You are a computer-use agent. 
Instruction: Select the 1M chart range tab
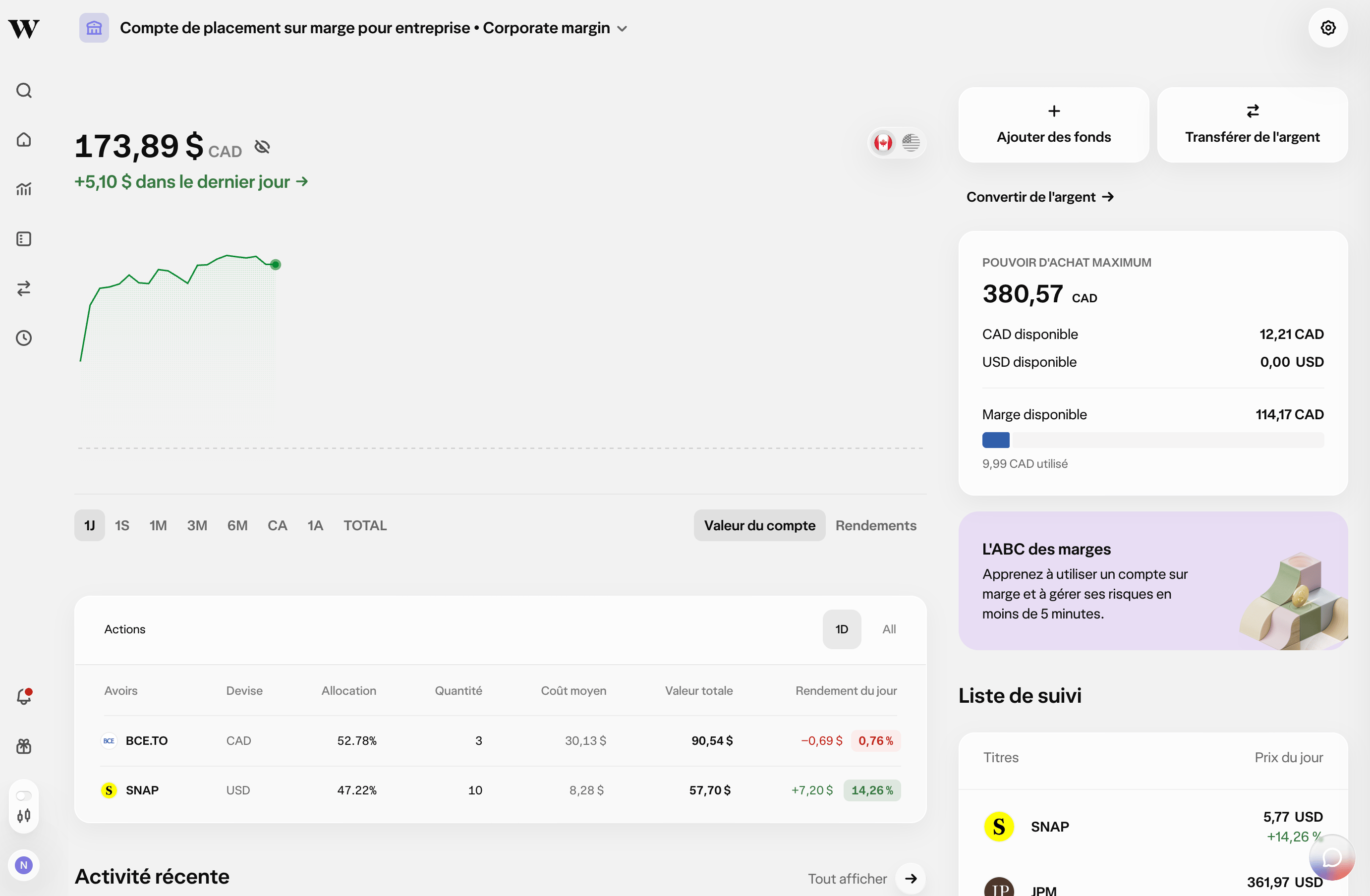(158, 525)
